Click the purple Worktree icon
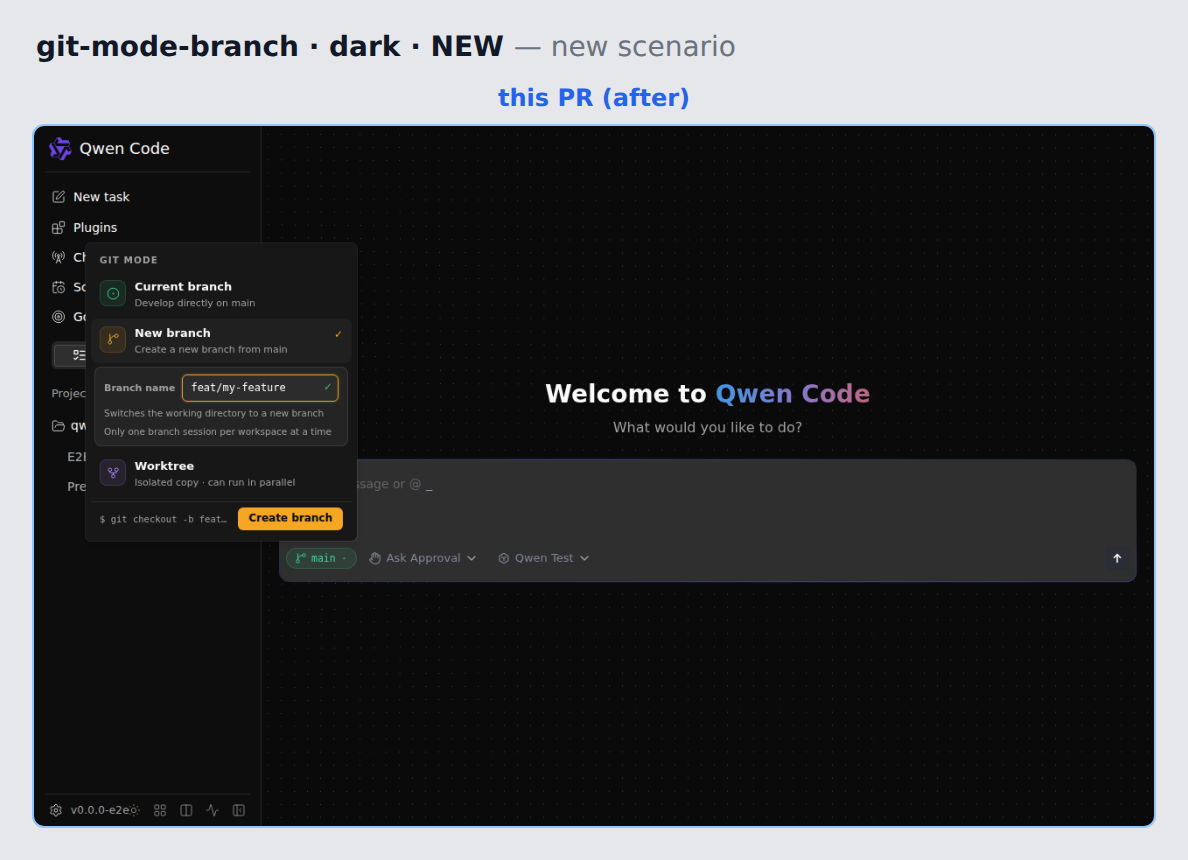1188x860 pixels. click(113, 473)
